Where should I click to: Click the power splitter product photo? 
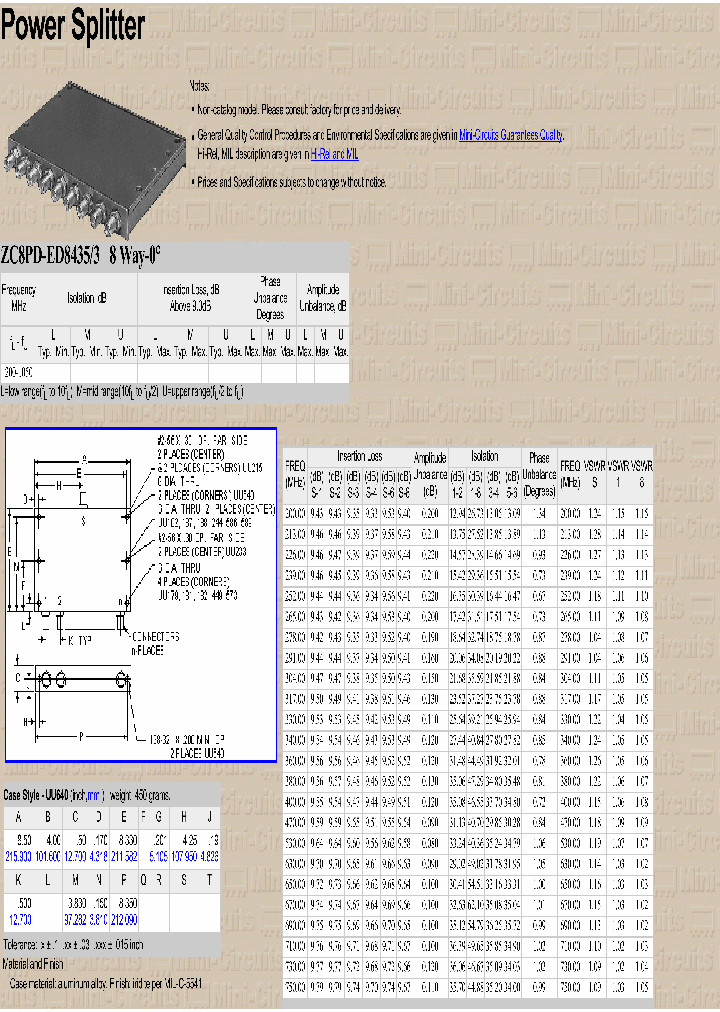pyautogui.click(x=95, y=160)
